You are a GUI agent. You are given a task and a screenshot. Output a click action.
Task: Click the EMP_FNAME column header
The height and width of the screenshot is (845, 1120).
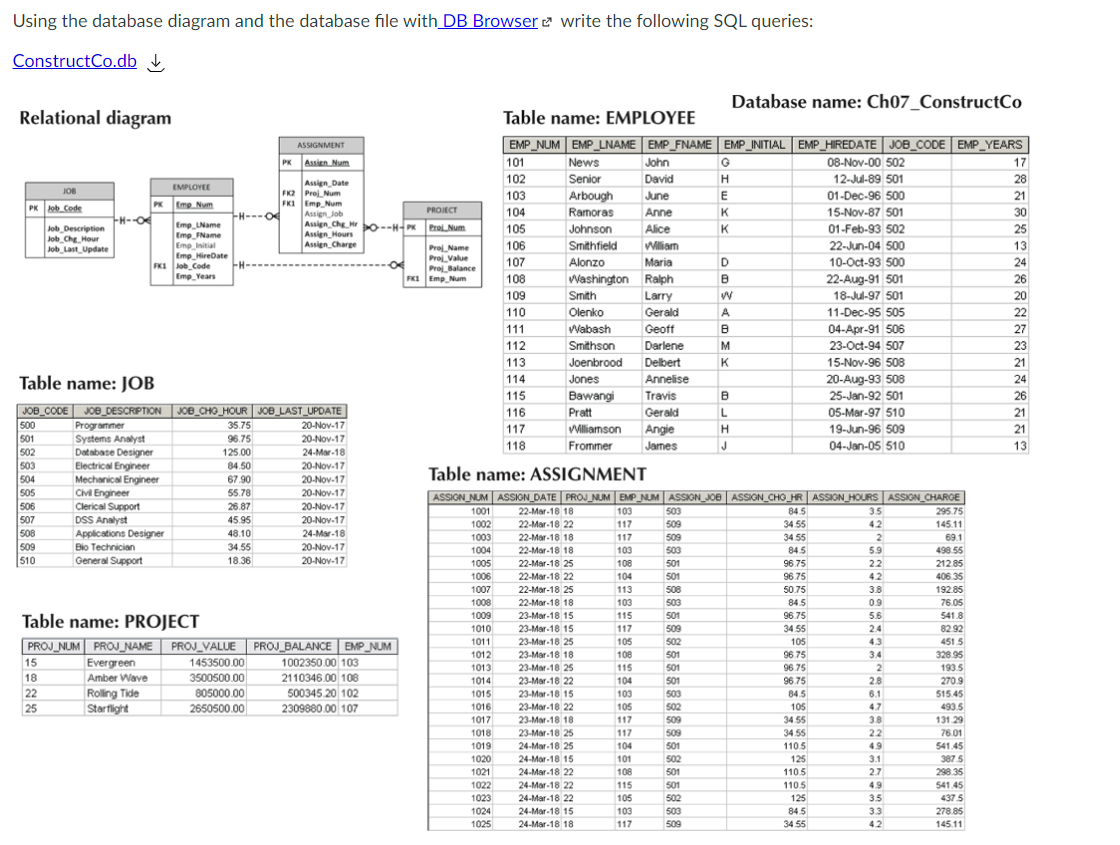679,145
